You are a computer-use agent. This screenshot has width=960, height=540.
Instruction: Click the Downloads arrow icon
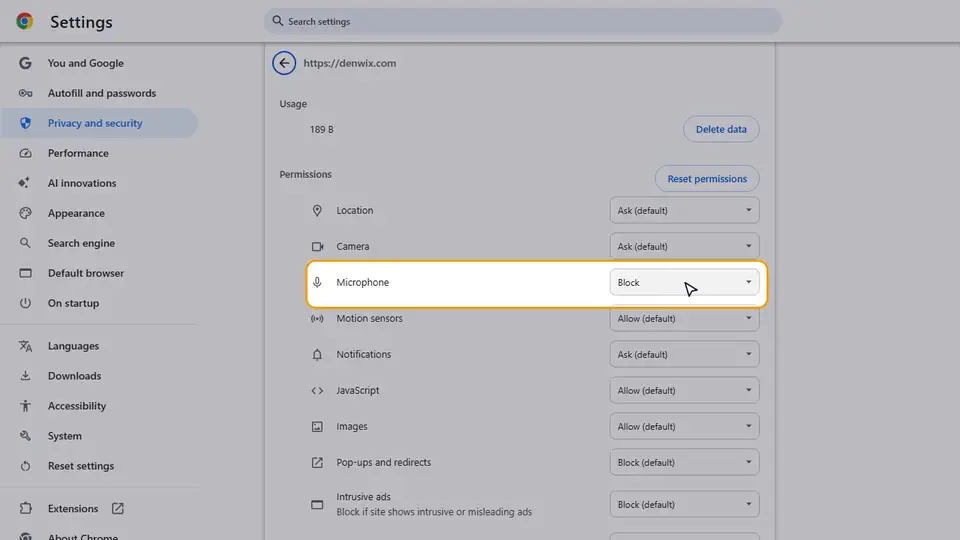pyautogui.click(x=25, y=376)
